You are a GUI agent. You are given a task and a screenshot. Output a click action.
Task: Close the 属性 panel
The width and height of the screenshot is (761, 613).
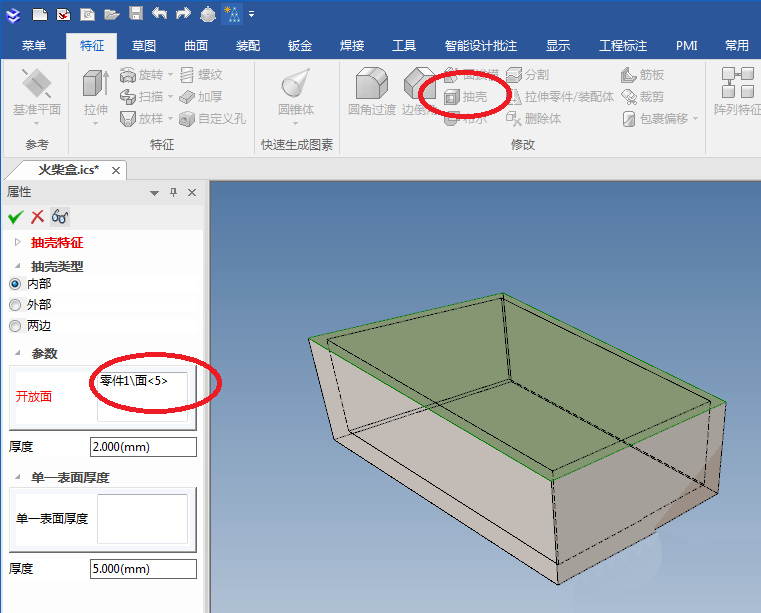(x=192, y=192)
